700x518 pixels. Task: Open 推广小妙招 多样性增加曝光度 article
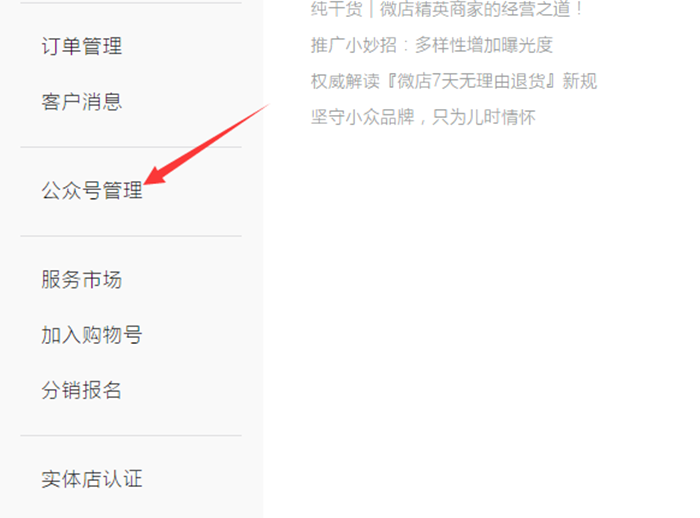(432, 45)
